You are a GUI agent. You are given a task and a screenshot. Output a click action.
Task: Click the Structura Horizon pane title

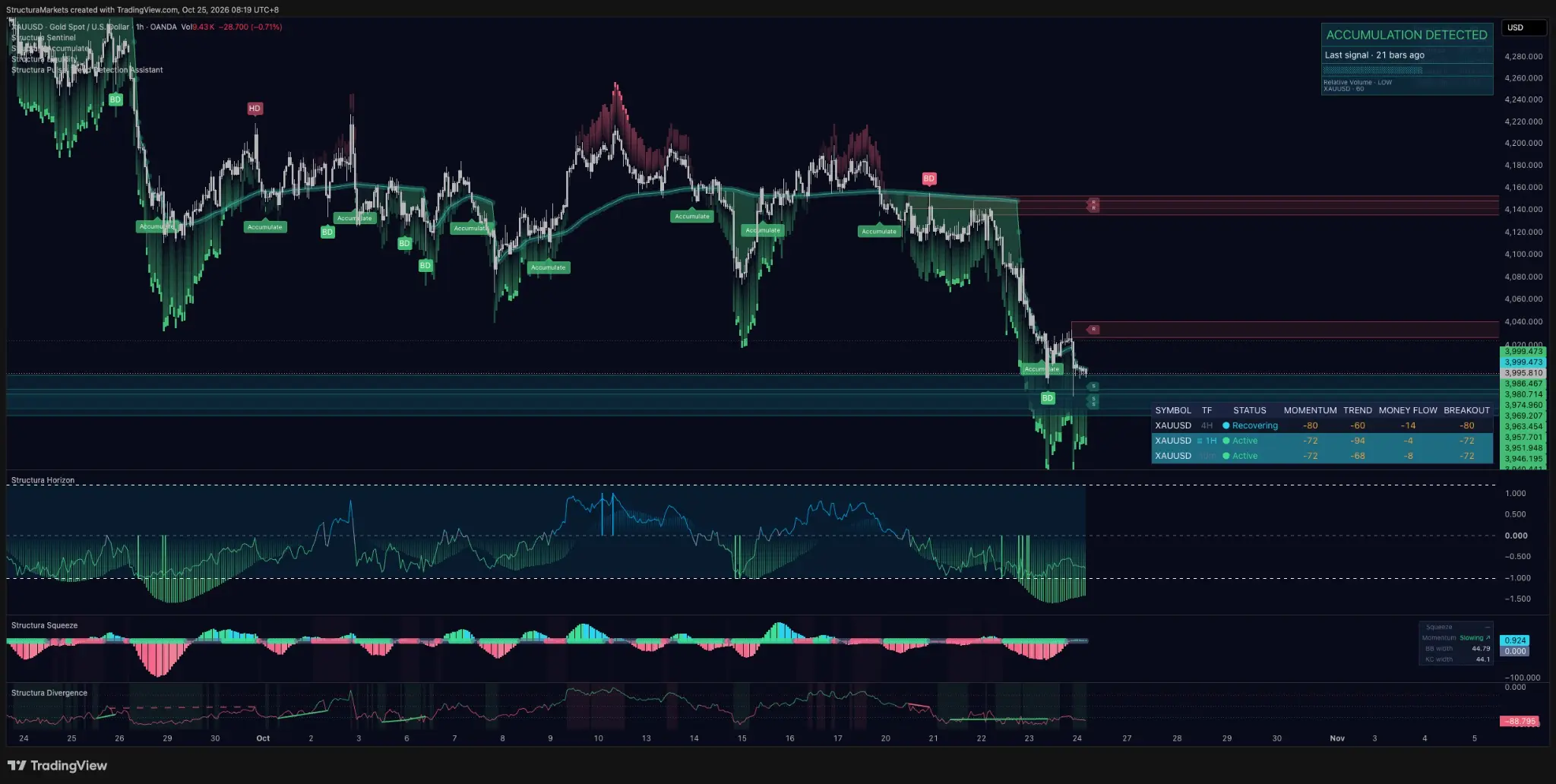click(43, 480)
